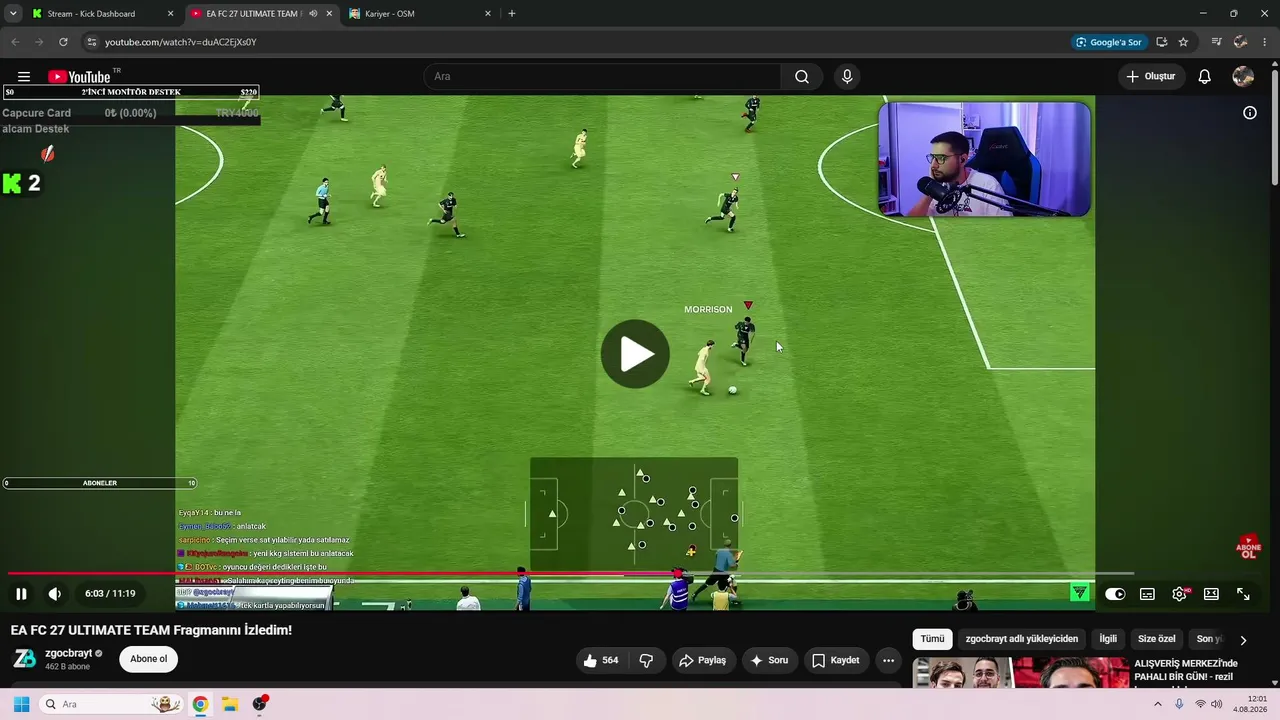The width and height of the screenshot is (1280, 720).
Task: Click the Paylaş share button
Action: (x=702, y=660)
